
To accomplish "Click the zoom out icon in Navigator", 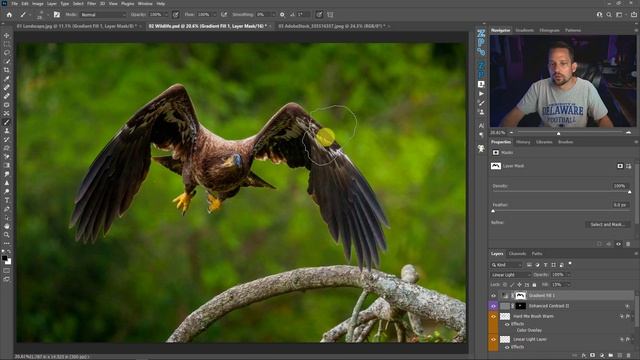I will pos(511,133).
